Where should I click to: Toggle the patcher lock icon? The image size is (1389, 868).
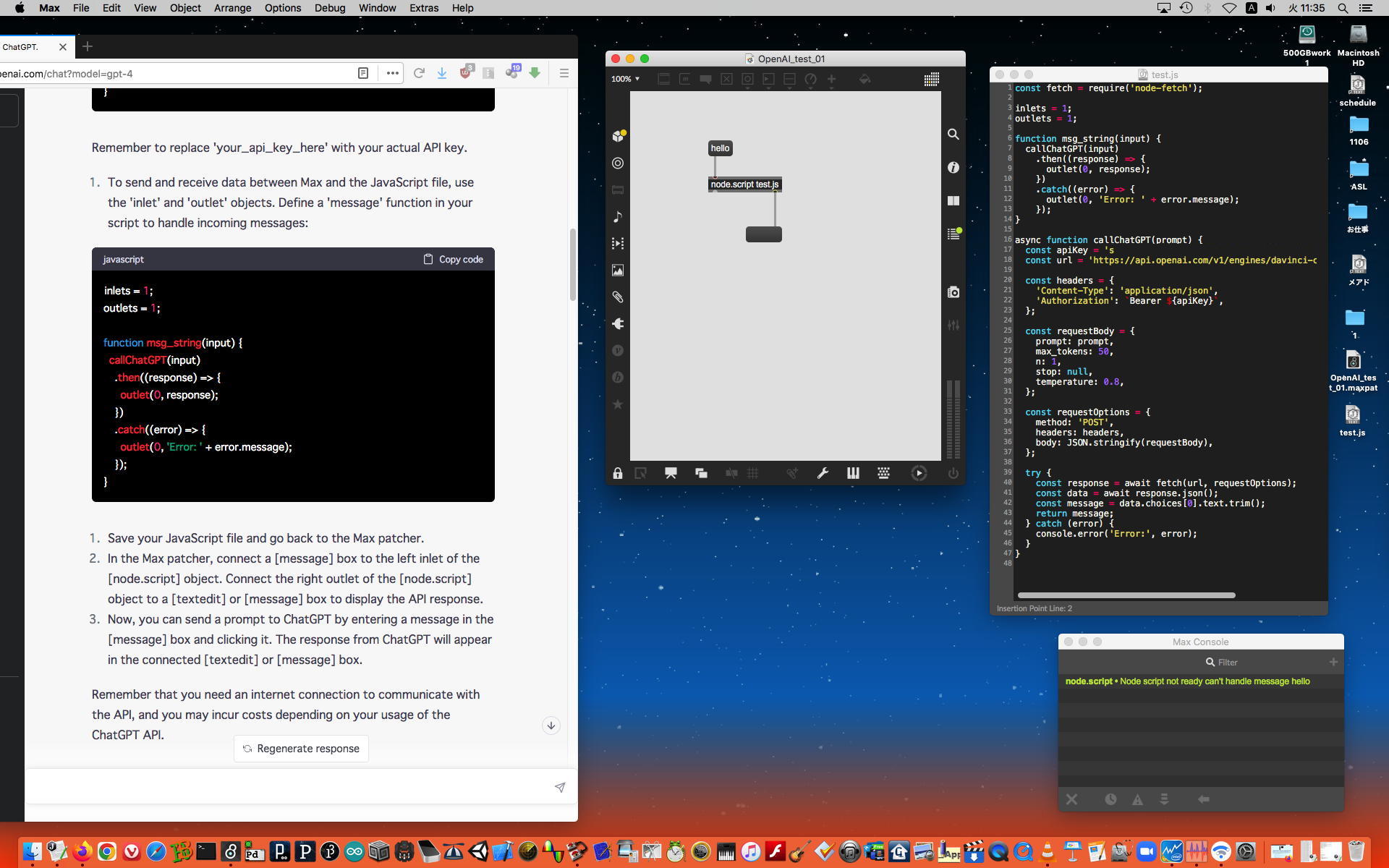(617, 473)
